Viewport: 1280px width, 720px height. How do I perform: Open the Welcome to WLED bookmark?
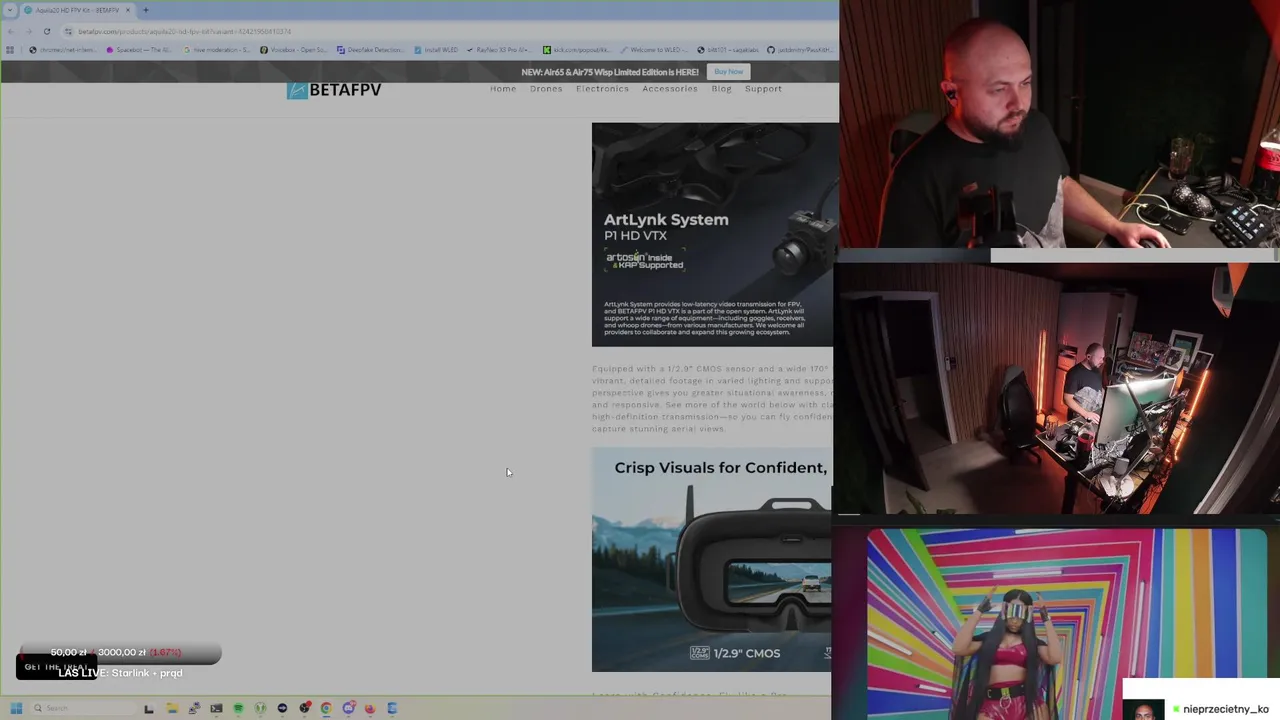point(653,49)
